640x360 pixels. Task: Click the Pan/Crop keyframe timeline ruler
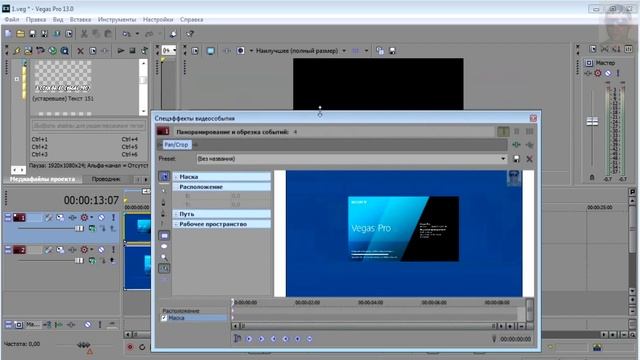(x=378, y=302)
